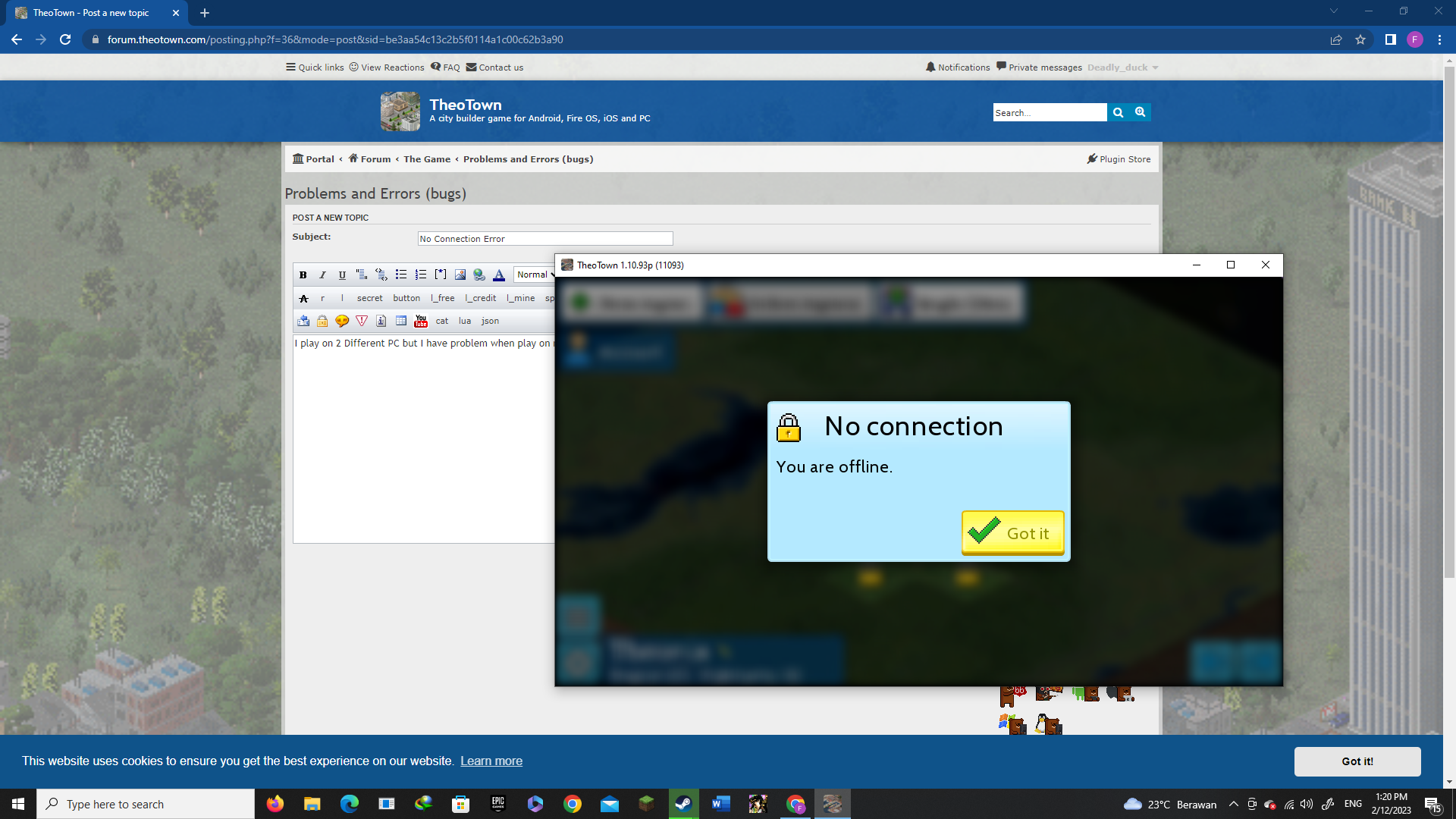Insert the red warning triangle tag
Viewport: 1456px width, 819px height.
click(362, 321)
